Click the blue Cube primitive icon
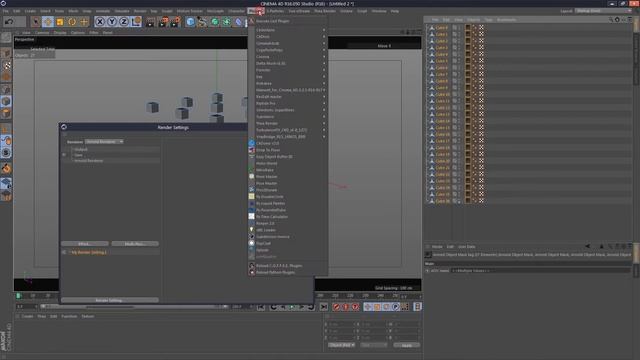The image size is (640, 360). coord(190,22)
